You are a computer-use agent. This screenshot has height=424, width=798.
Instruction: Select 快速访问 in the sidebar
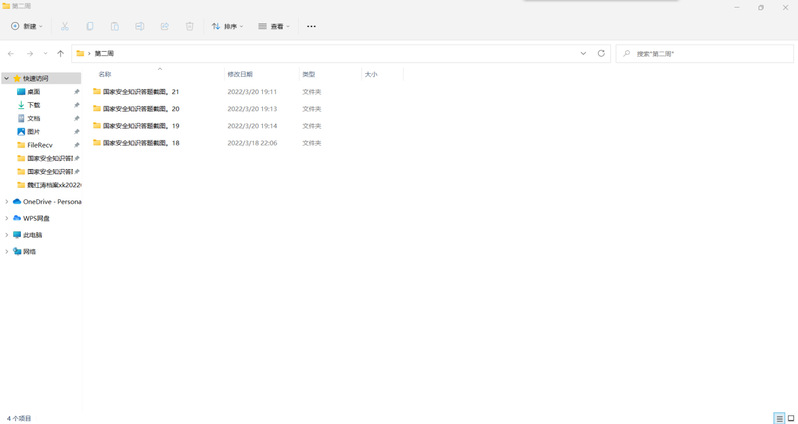[x=36, y=78]
